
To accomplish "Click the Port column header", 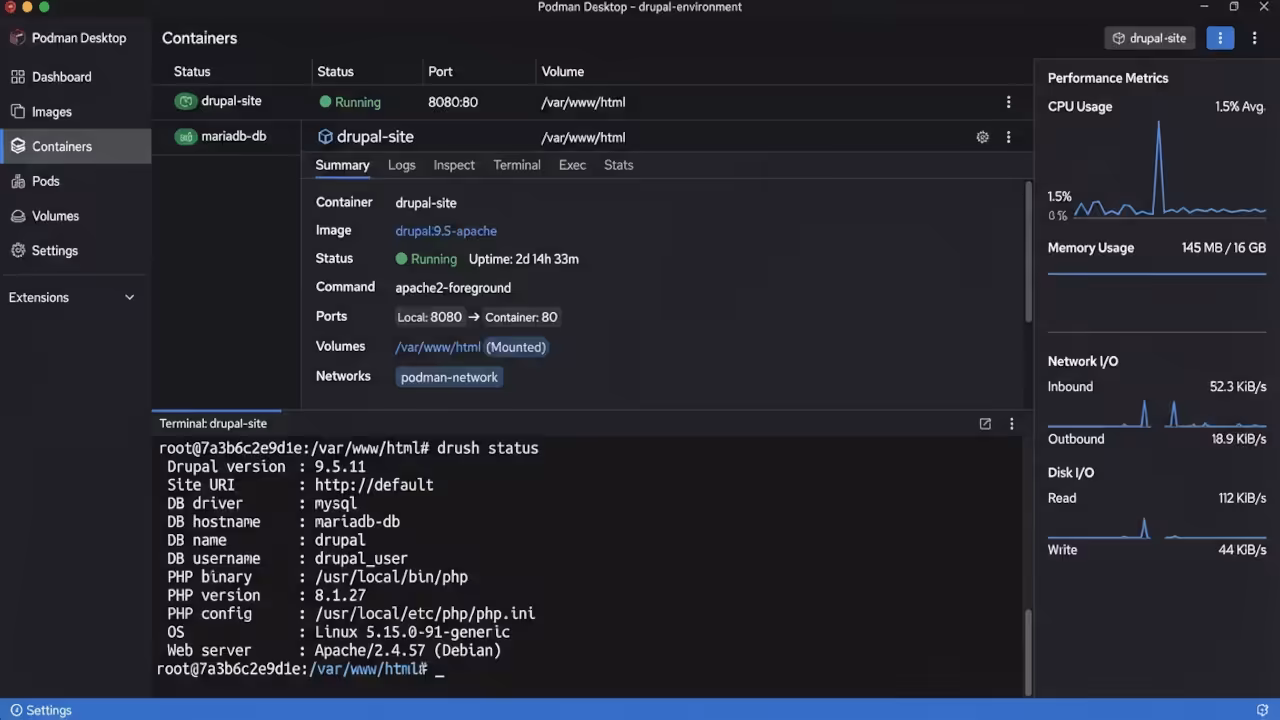I will tap(440, 72).
